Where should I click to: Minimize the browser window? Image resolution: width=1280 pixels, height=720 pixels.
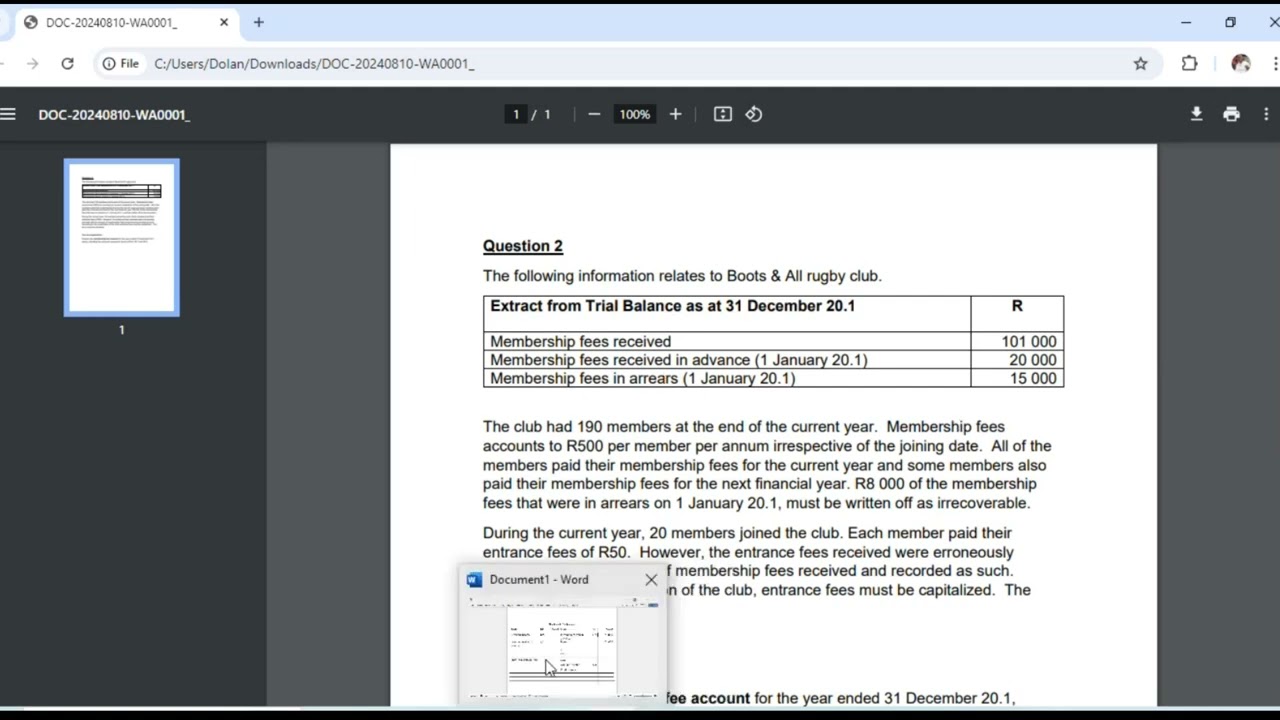(1186, 22)
